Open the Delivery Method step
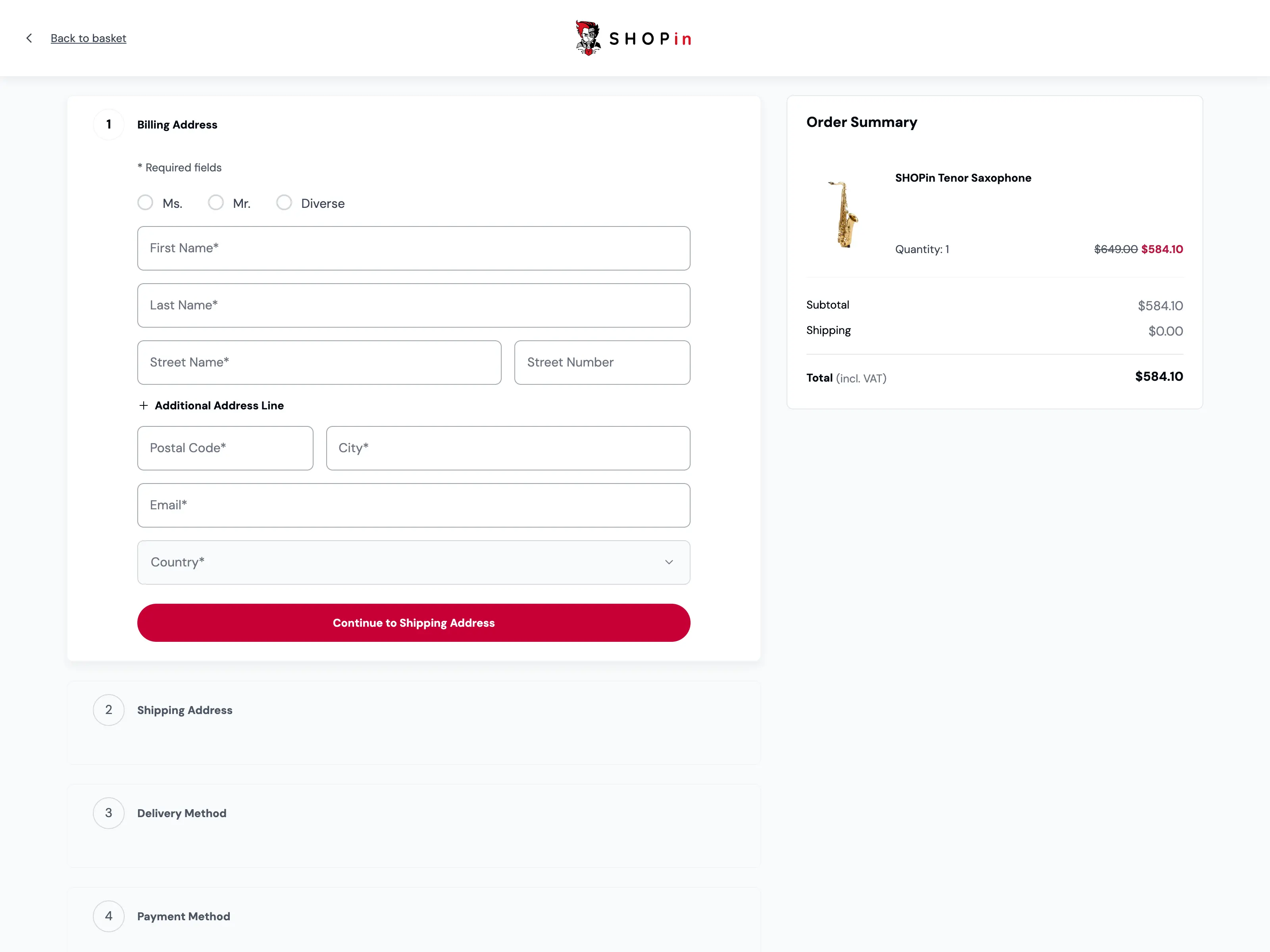Image resolution: width=1270 pixels, height=952 pixels. (181, 814)
